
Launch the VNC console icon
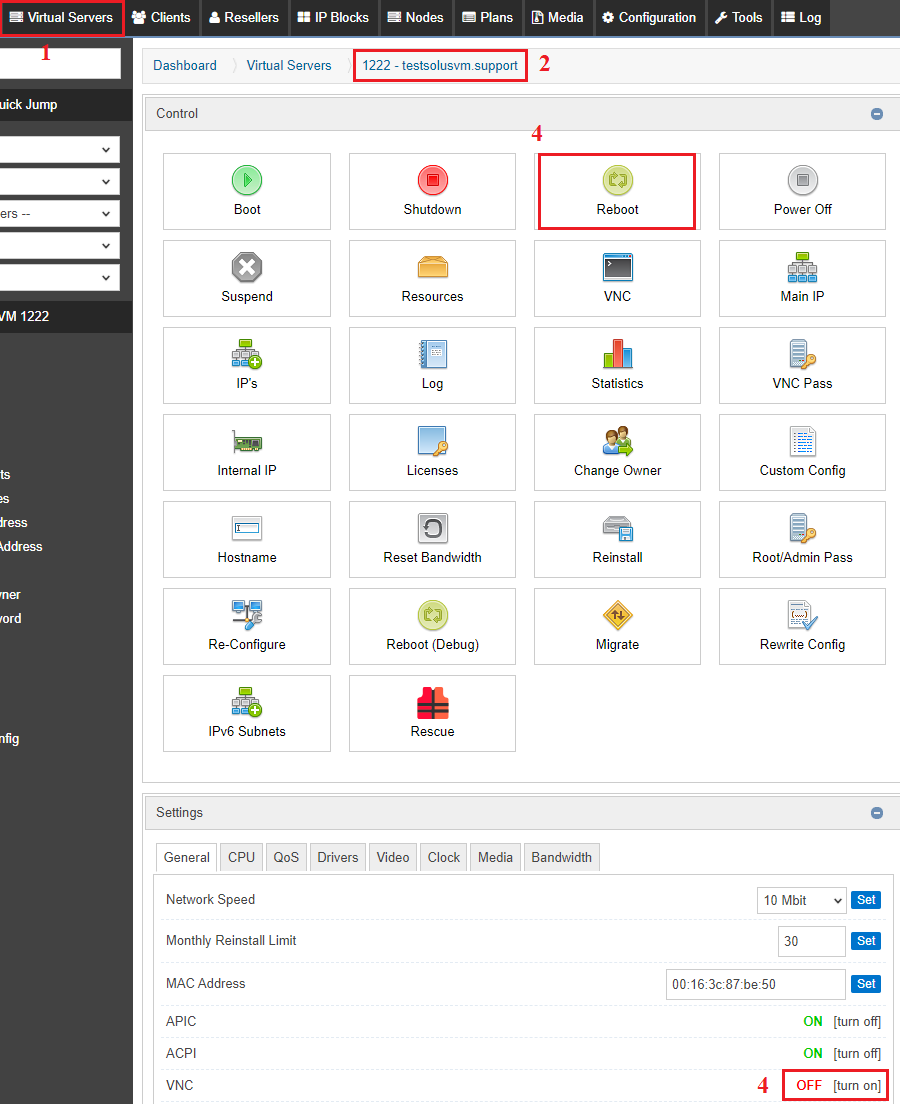pyautogui.click(x=617, y=268)
